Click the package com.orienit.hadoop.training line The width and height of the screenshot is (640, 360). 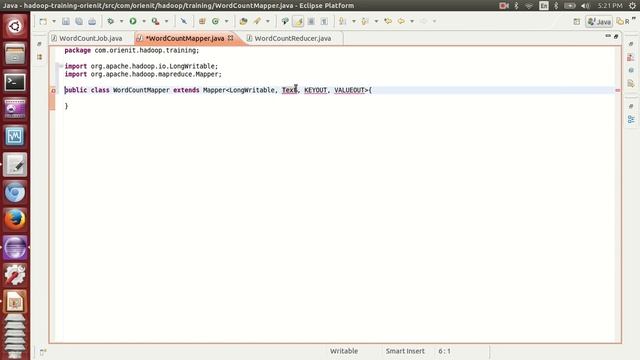point(132,50)
